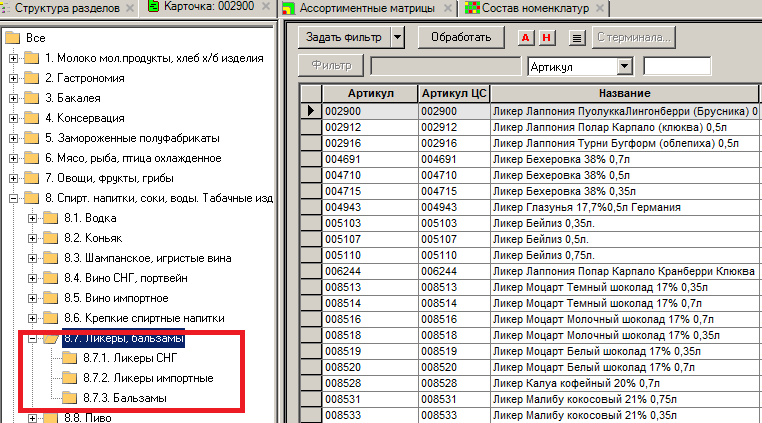The image size is (762, 423).
Task: Collapse the 8. Спирт. напитки node
Action: pyautogui.click(x=13, y=198)
